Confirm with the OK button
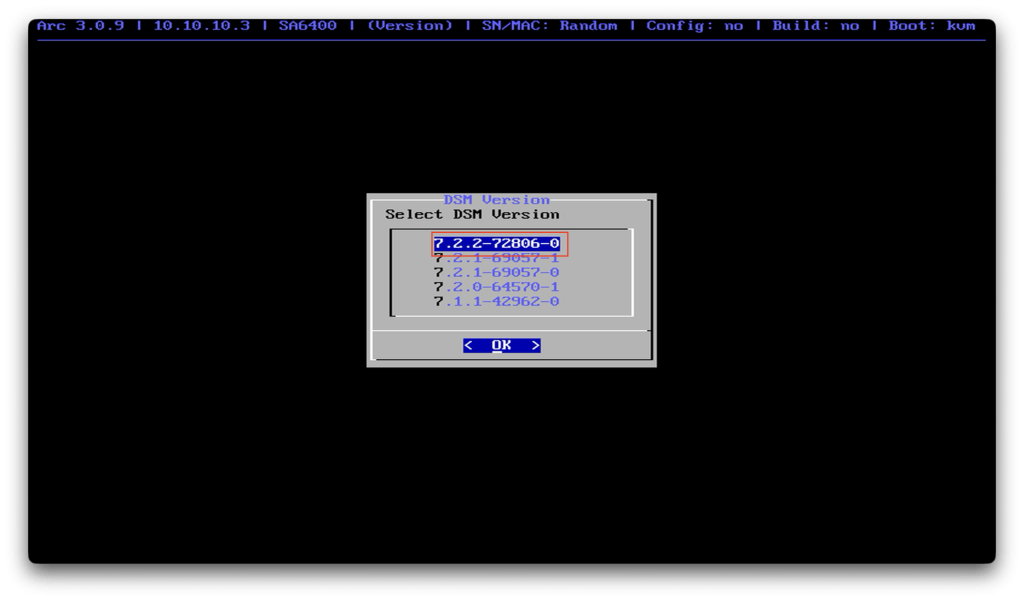Image resolution: width=1024 pixels, height=601 pixels. point(502,345)
